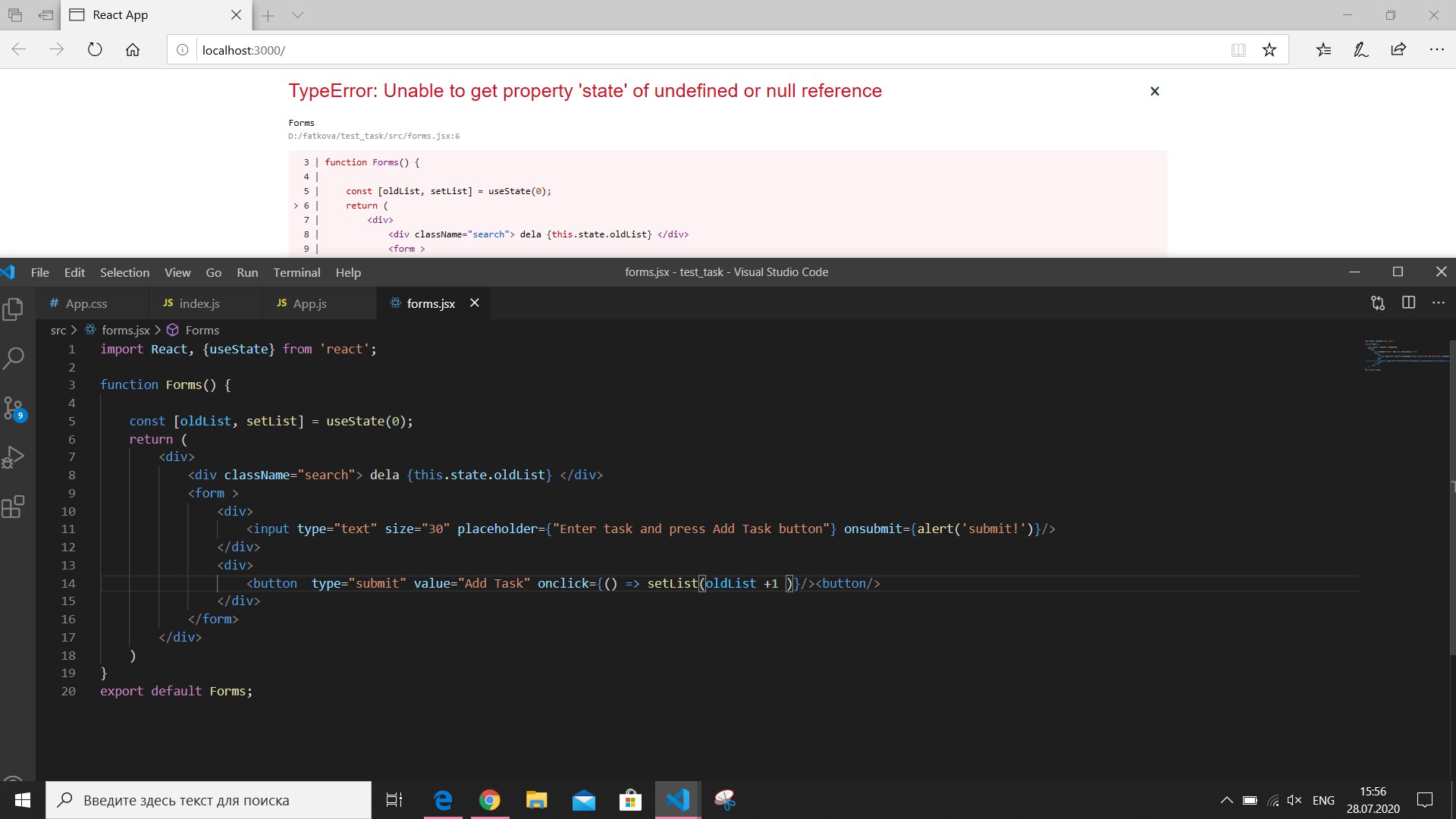The height and width of the screenshot is (819, 1456).
Task: Click src in the breadcrumb path
Action: pos(58,330)
